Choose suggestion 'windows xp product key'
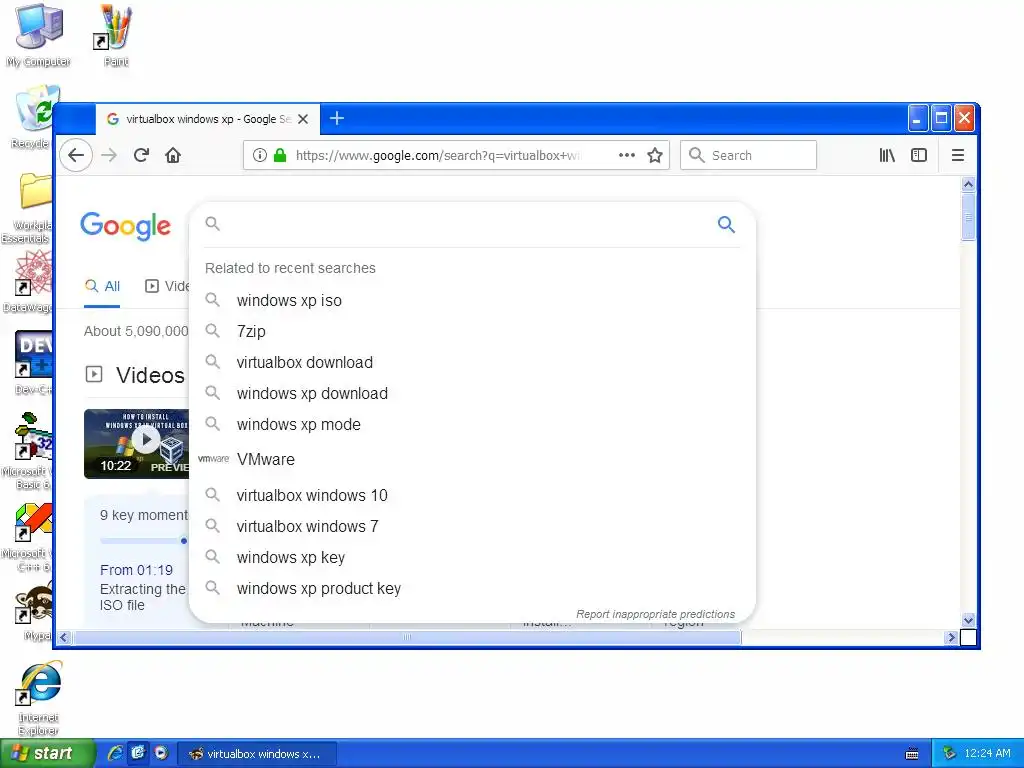The height and width of the screenshot is (768, 1024). click(472, 588)
